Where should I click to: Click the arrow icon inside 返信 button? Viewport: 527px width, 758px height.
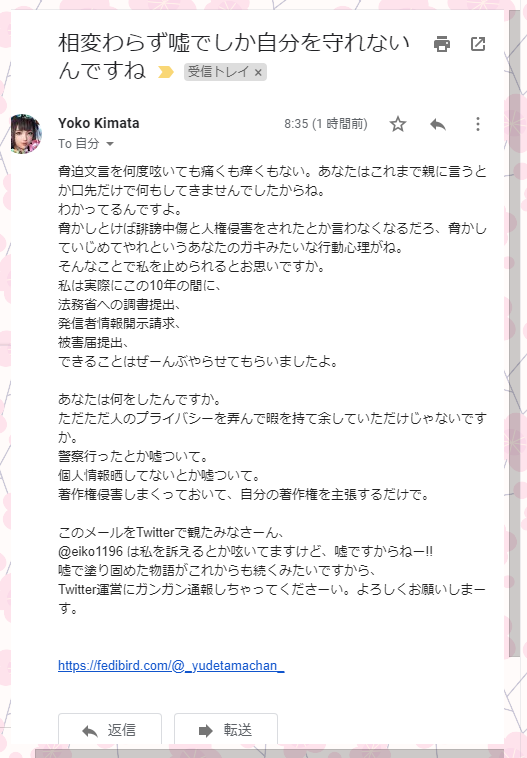click(x=90, y=731)
